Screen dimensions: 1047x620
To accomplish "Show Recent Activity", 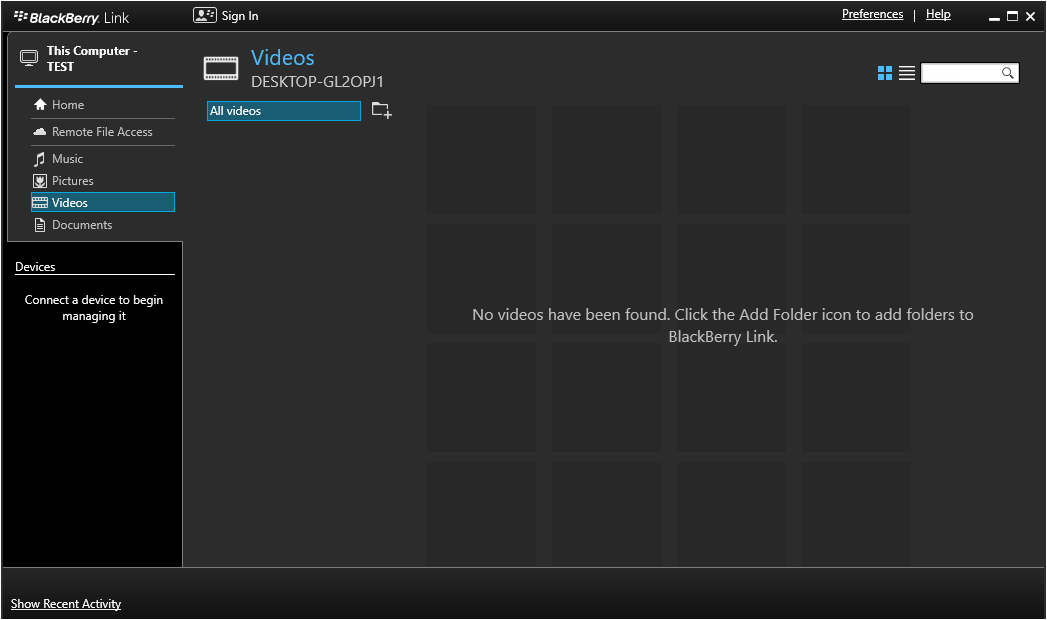I will pos(66,604).
